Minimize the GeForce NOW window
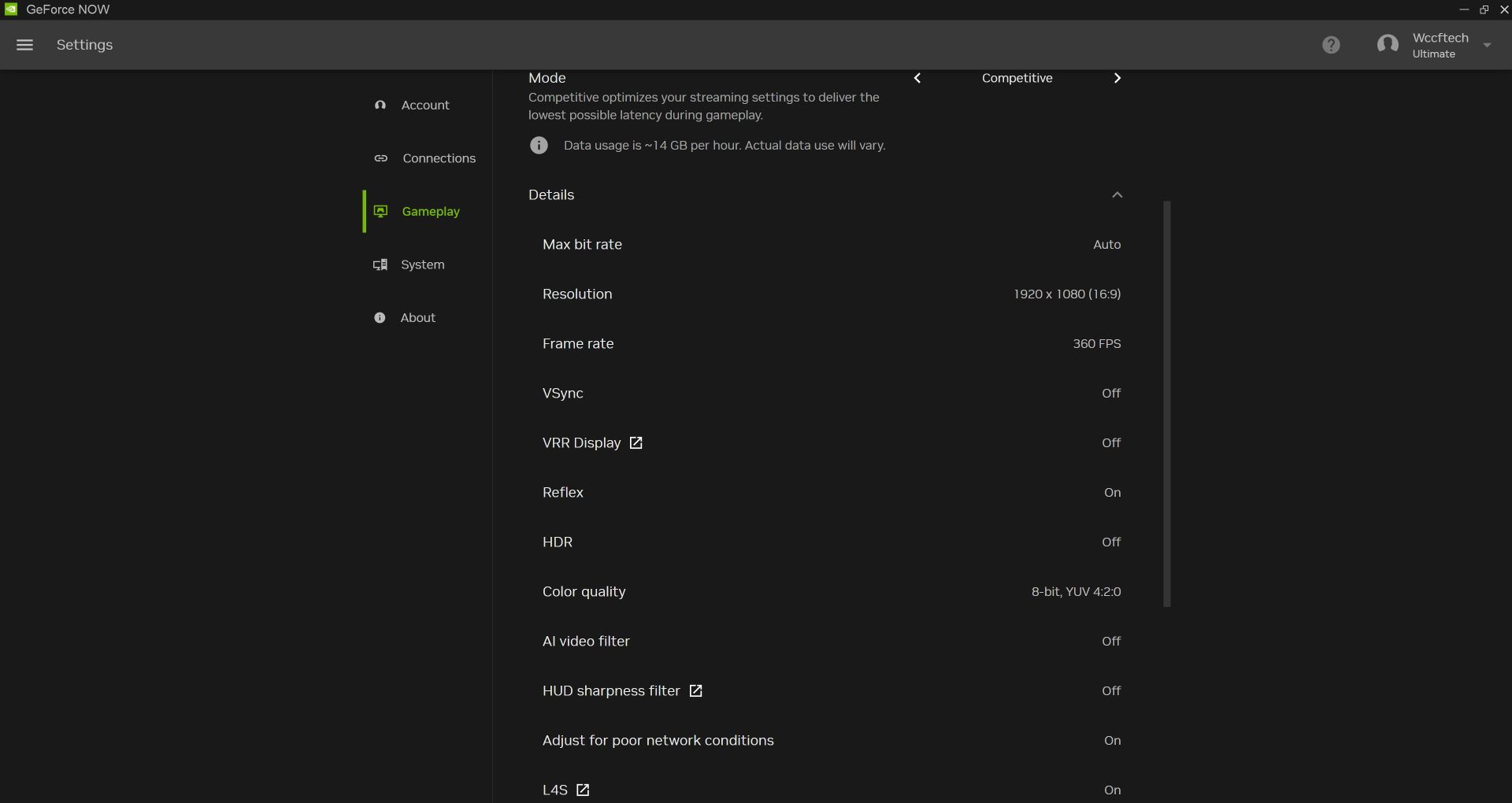1512x803 pixels. click(1464, 9)
